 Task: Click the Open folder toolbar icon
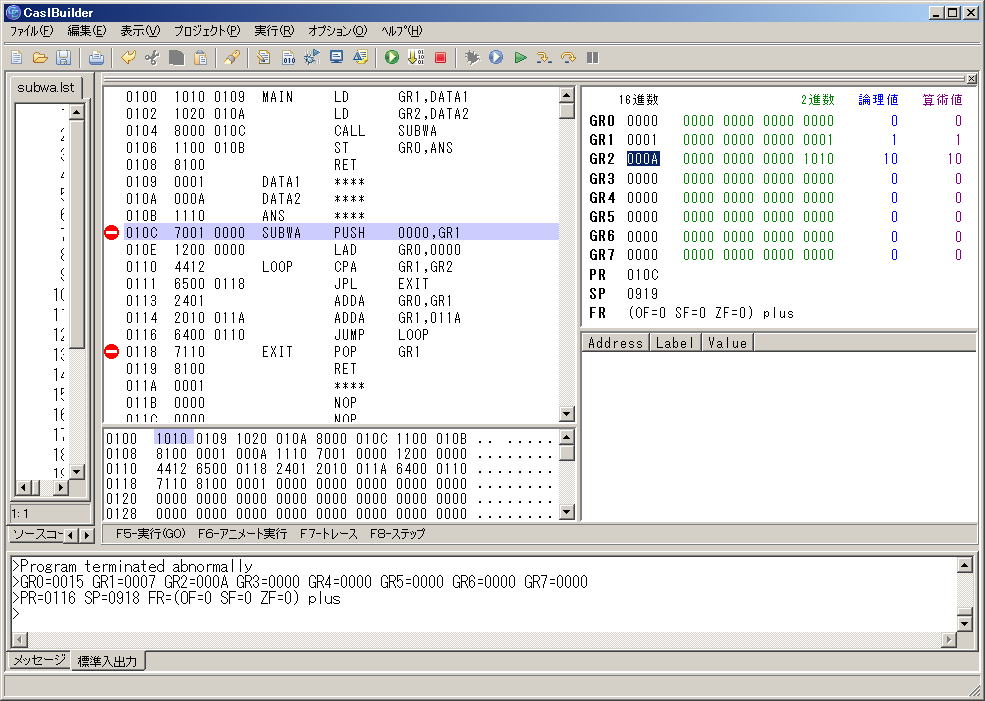point(40,58)
